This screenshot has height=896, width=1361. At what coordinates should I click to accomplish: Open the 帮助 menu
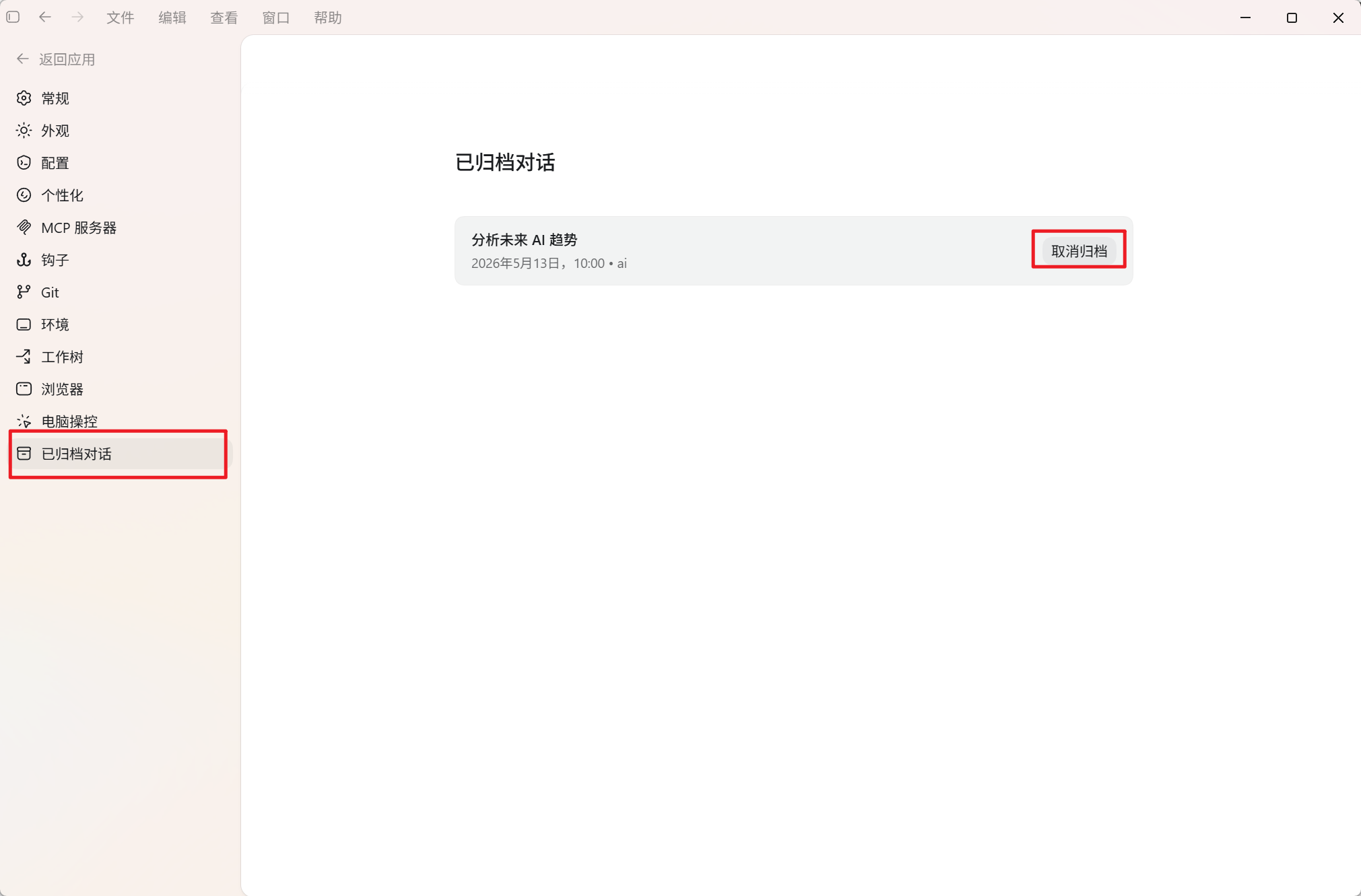click(x=328, y=18)
